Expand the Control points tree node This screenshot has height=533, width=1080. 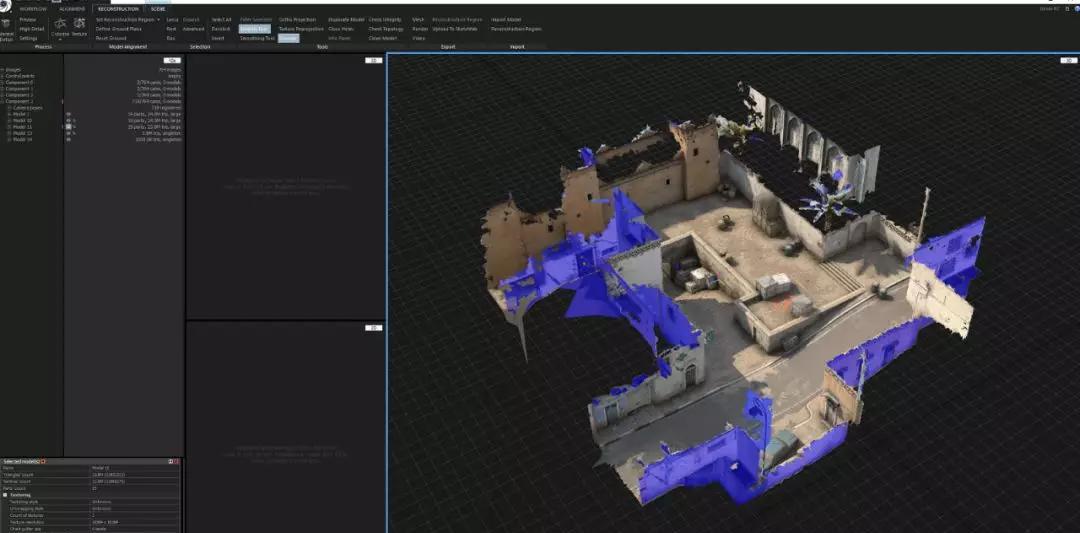tap(2, 76)
